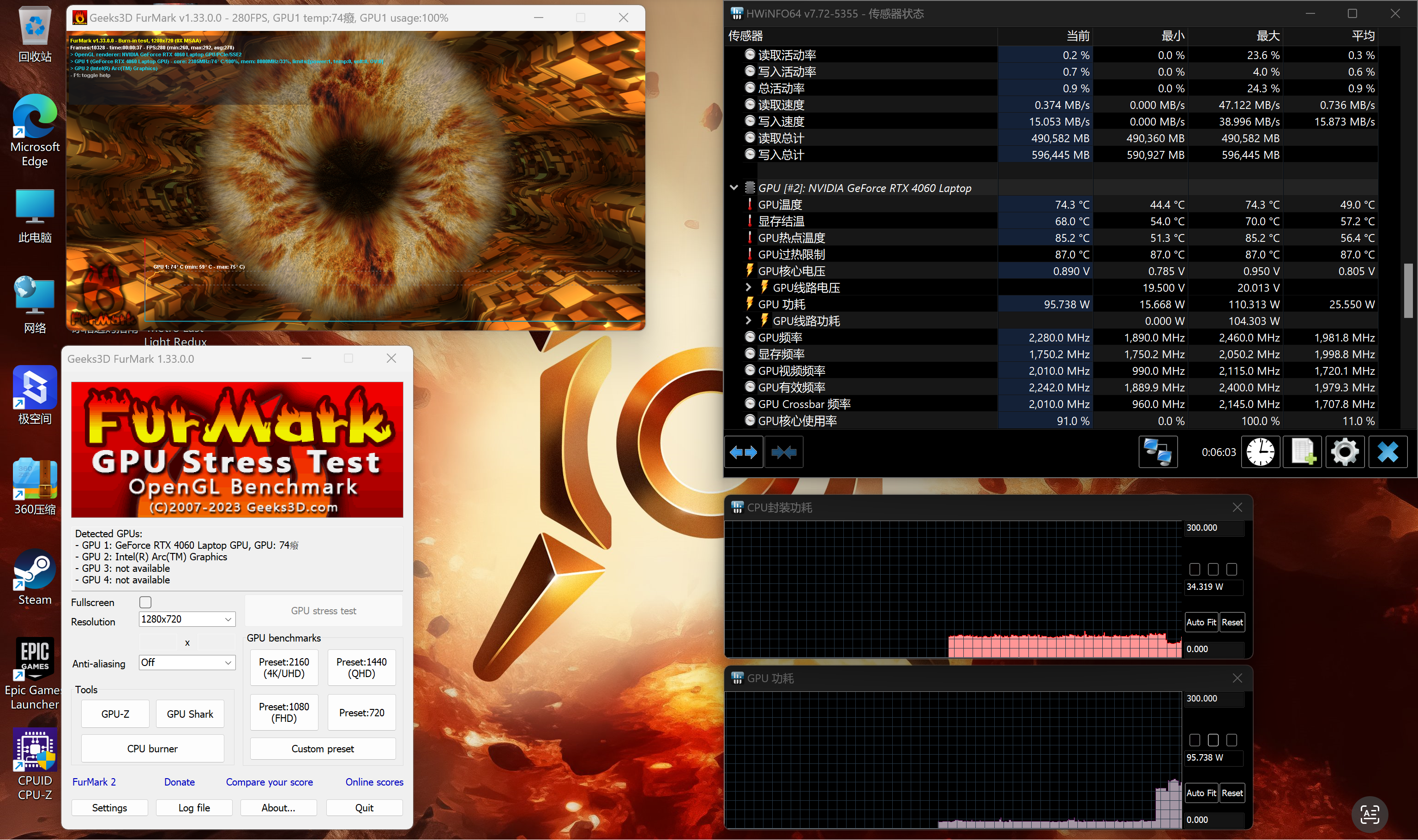The height and width of the screenshot is (840, 1418).
Task: Click HWiNFO sensor list vertical scrollbar thumb
Action: point(1408,291)
